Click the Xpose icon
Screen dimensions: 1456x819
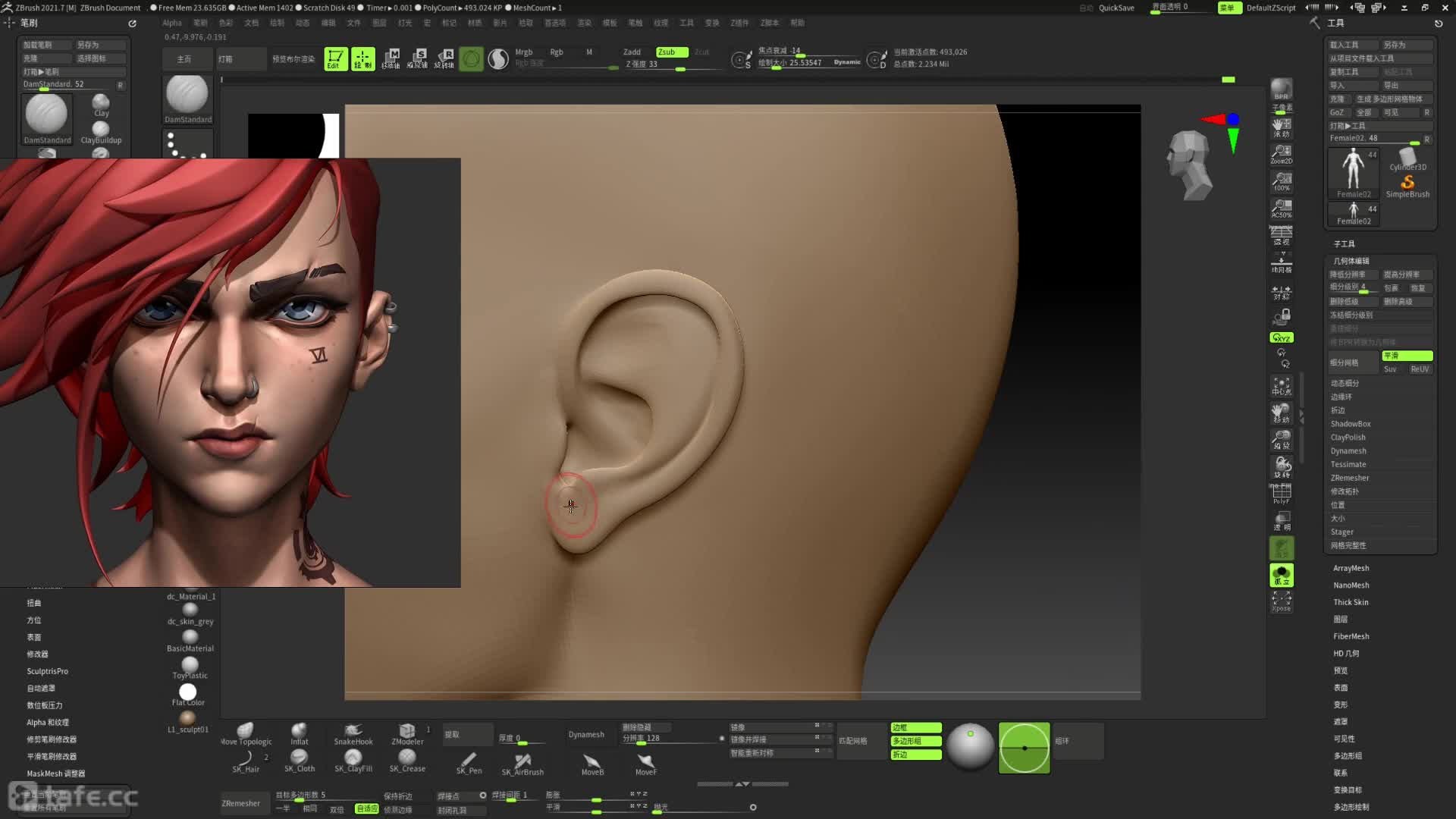[1282, 602]
